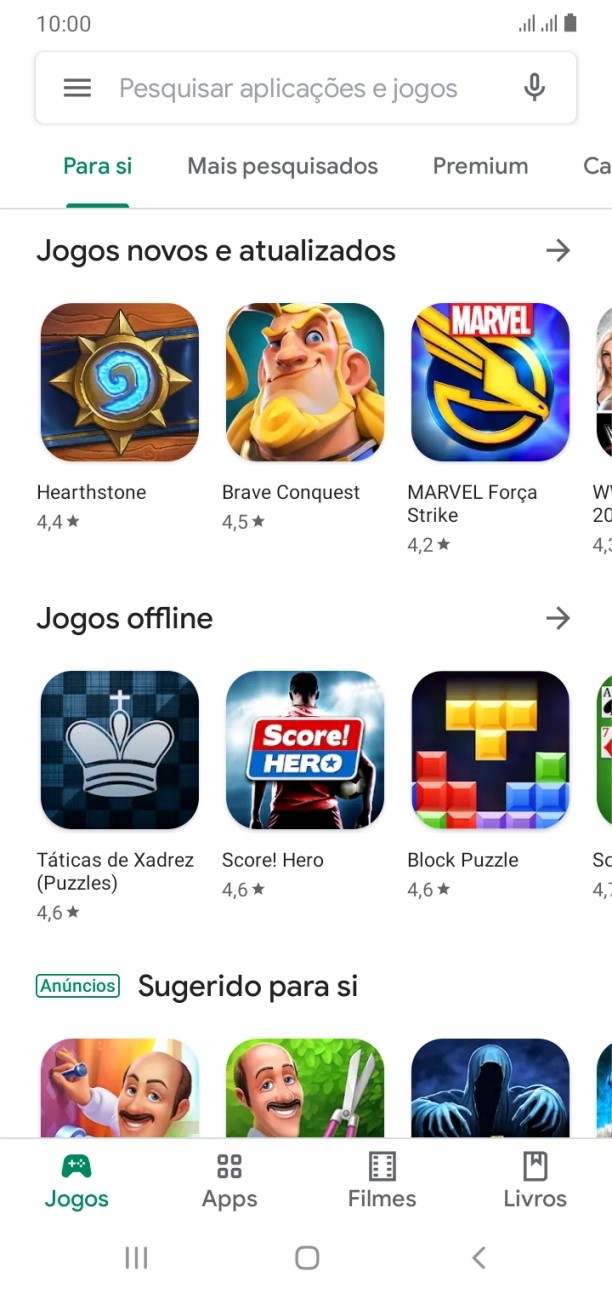The height and width of the screenshot is (1294, 612).
Task: Open the Block Puzzle game icon
Action: point(490,750)
